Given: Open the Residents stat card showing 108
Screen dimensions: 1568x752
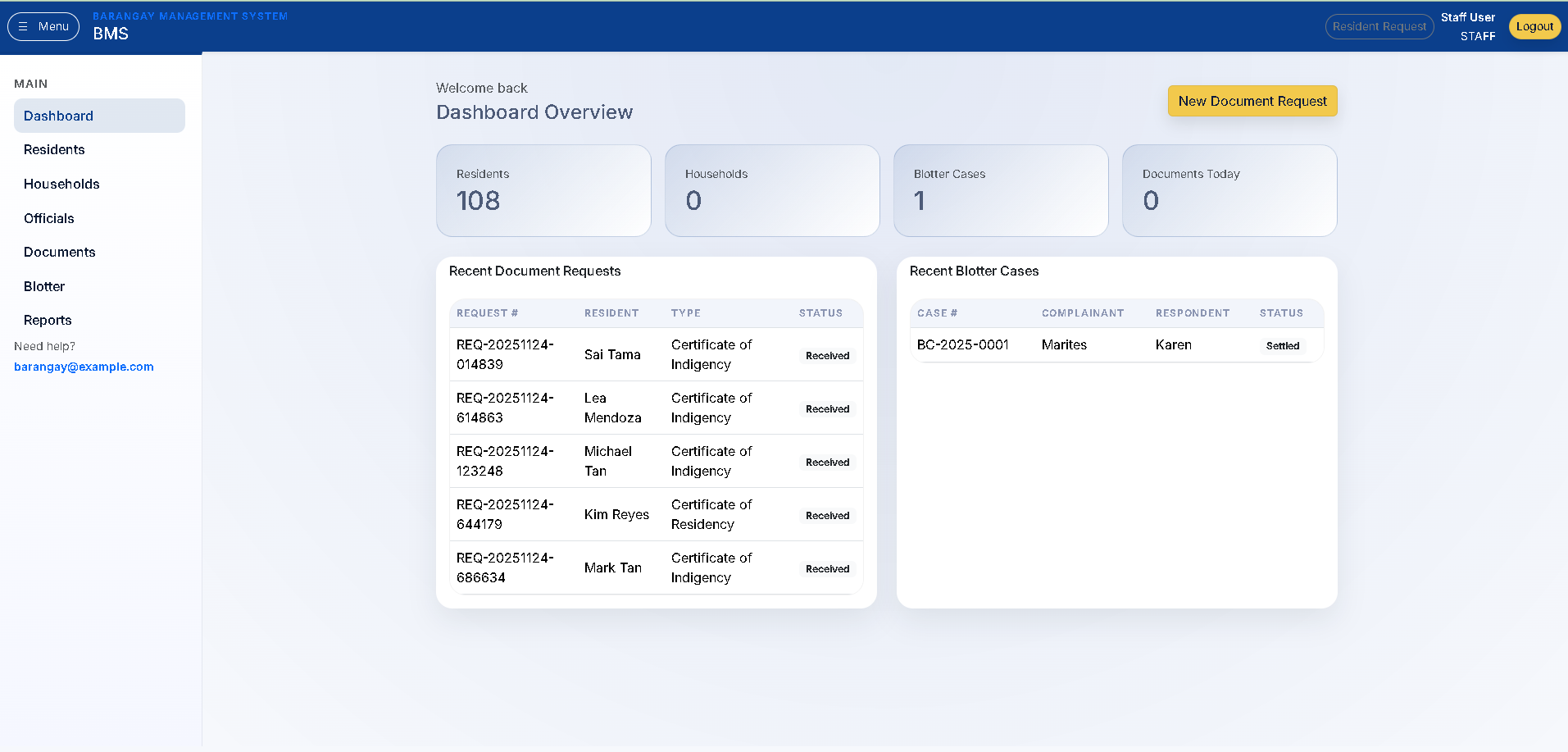Looking at the screenshot, I should (x=543, y=190).
